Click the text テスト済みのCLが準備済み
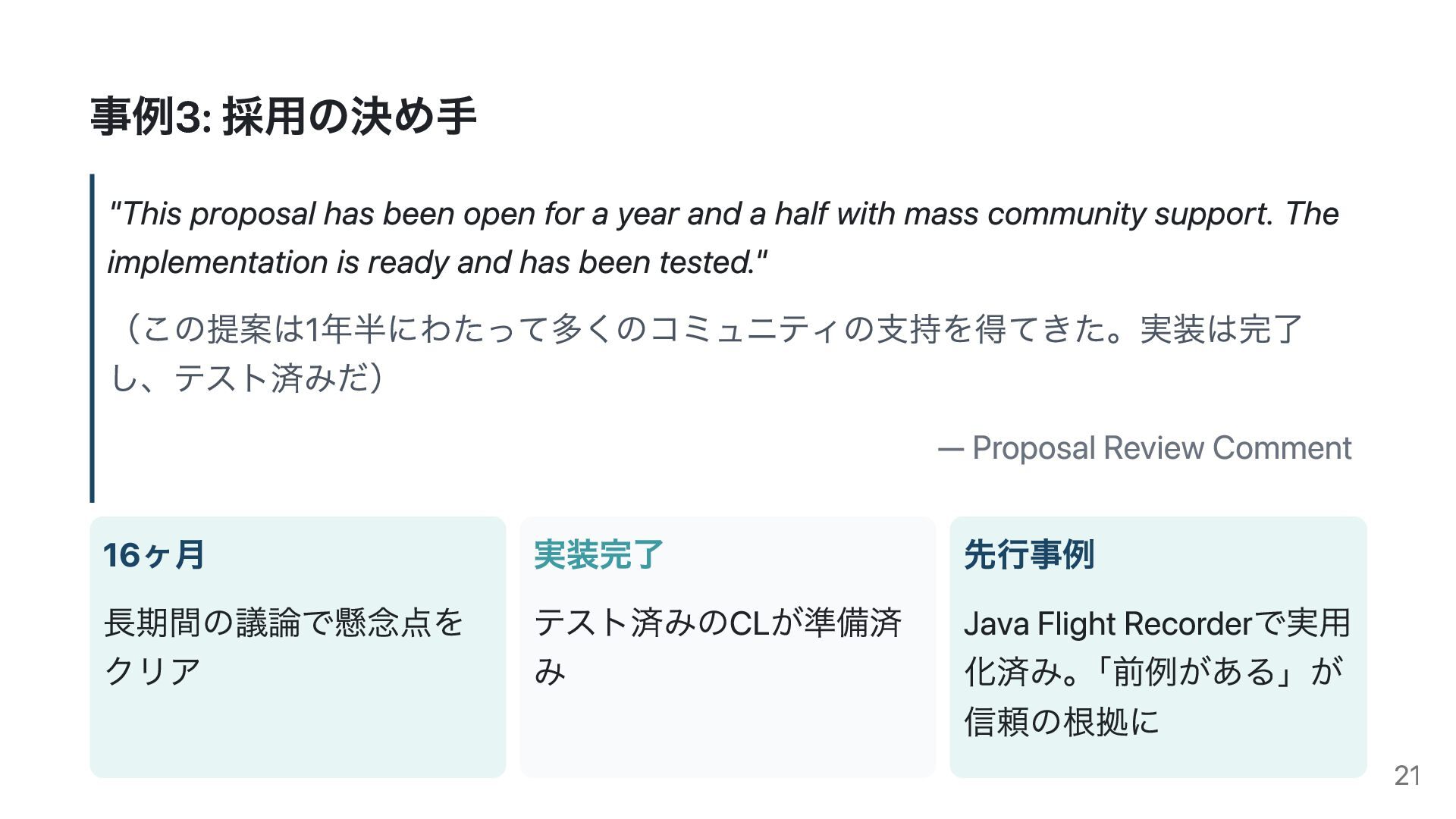Image resolution: width=1456 pixels, height=819 pixels. coord(717,647)
